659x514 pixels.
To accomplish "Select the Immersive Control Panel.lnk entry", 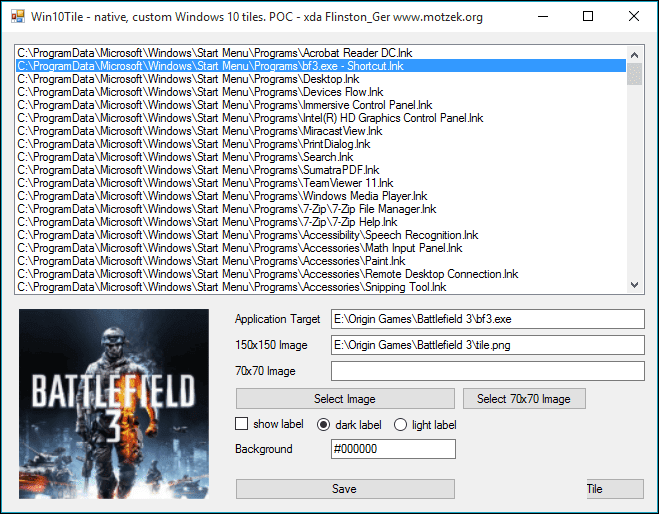I will point(321,105).
